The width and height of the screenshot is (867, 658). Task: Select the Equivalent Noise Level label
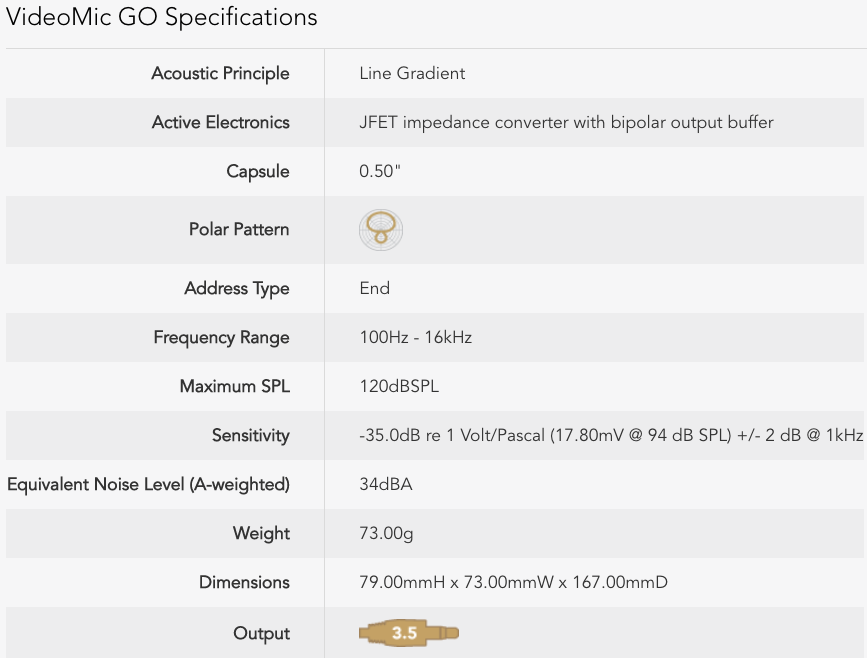148,484
